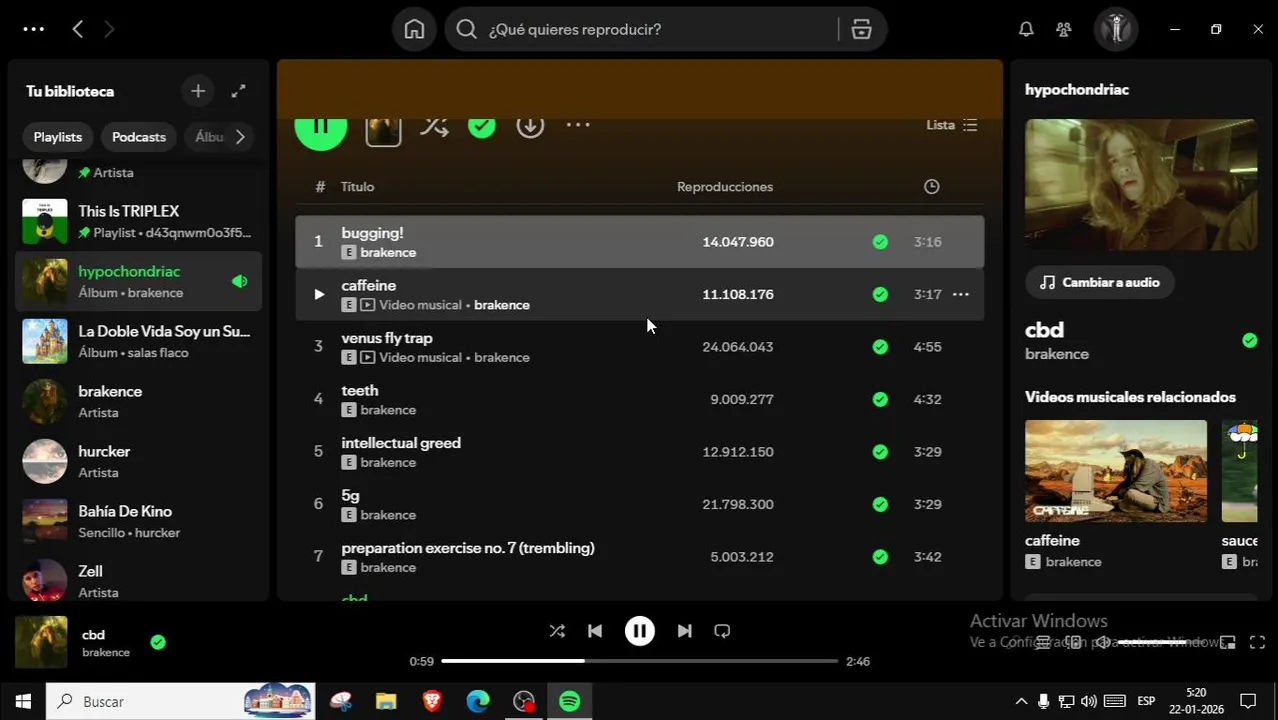Select intellectual greed track row title
Viewport: 1278px width, 720px height.
(401, 443)
